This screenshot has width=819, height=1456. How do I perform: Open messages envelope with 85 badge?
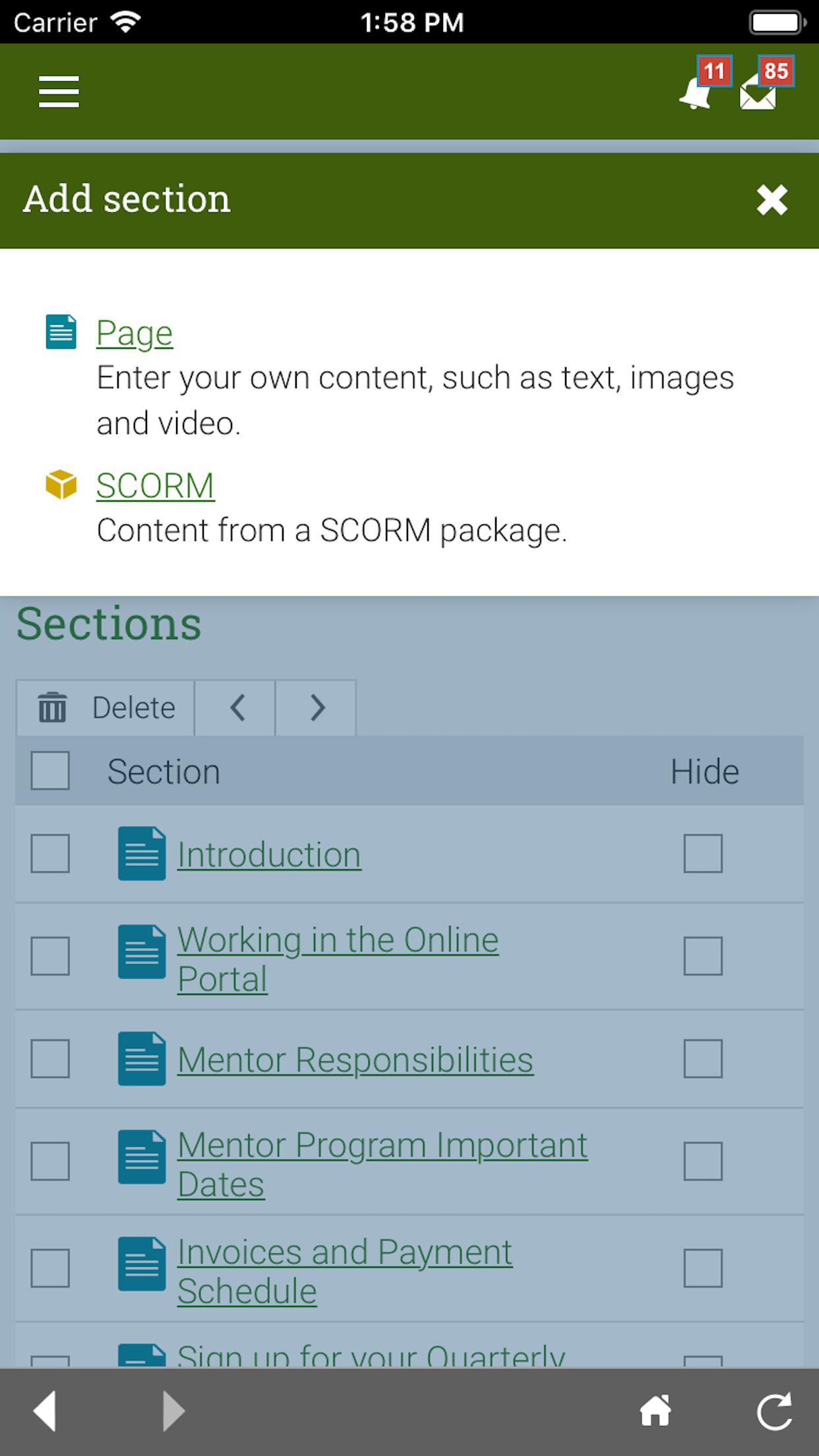(765, 84)
